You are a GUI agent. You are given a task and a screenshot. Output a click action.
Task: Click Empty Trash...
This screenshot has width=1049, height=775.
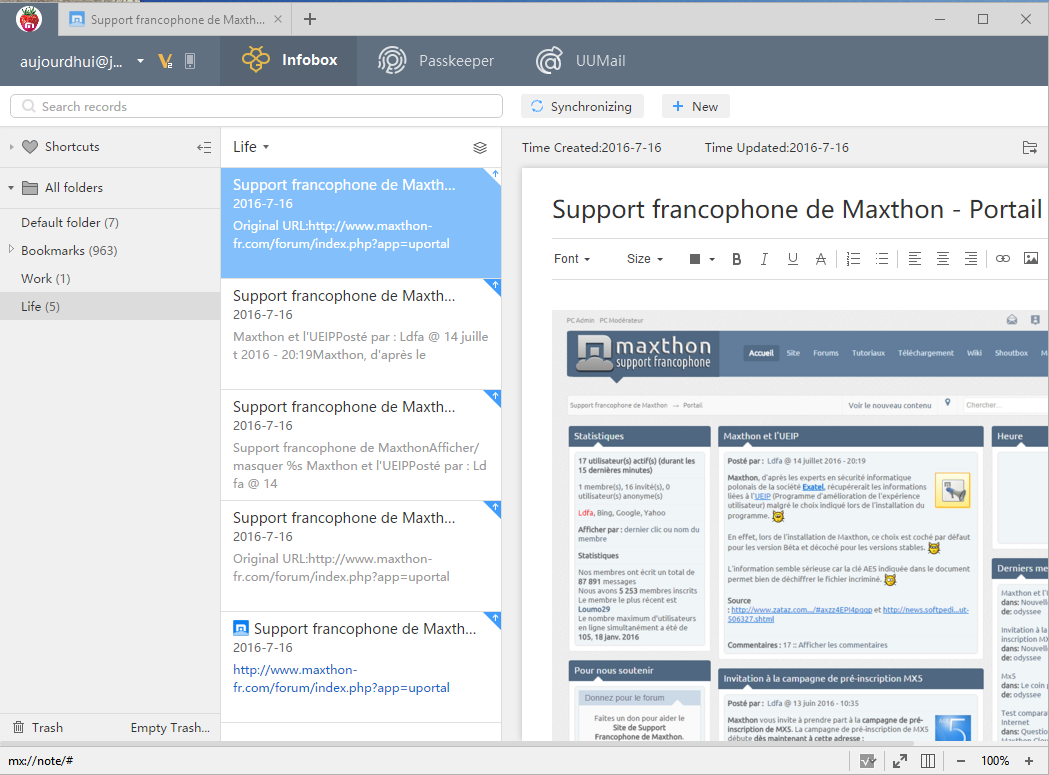pos(170,727)
